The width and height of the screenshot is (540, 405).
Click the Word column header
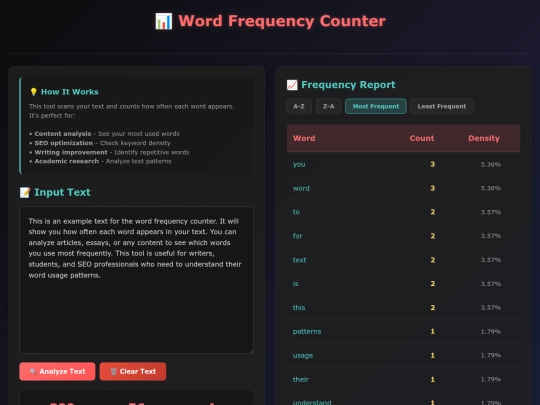304,138
